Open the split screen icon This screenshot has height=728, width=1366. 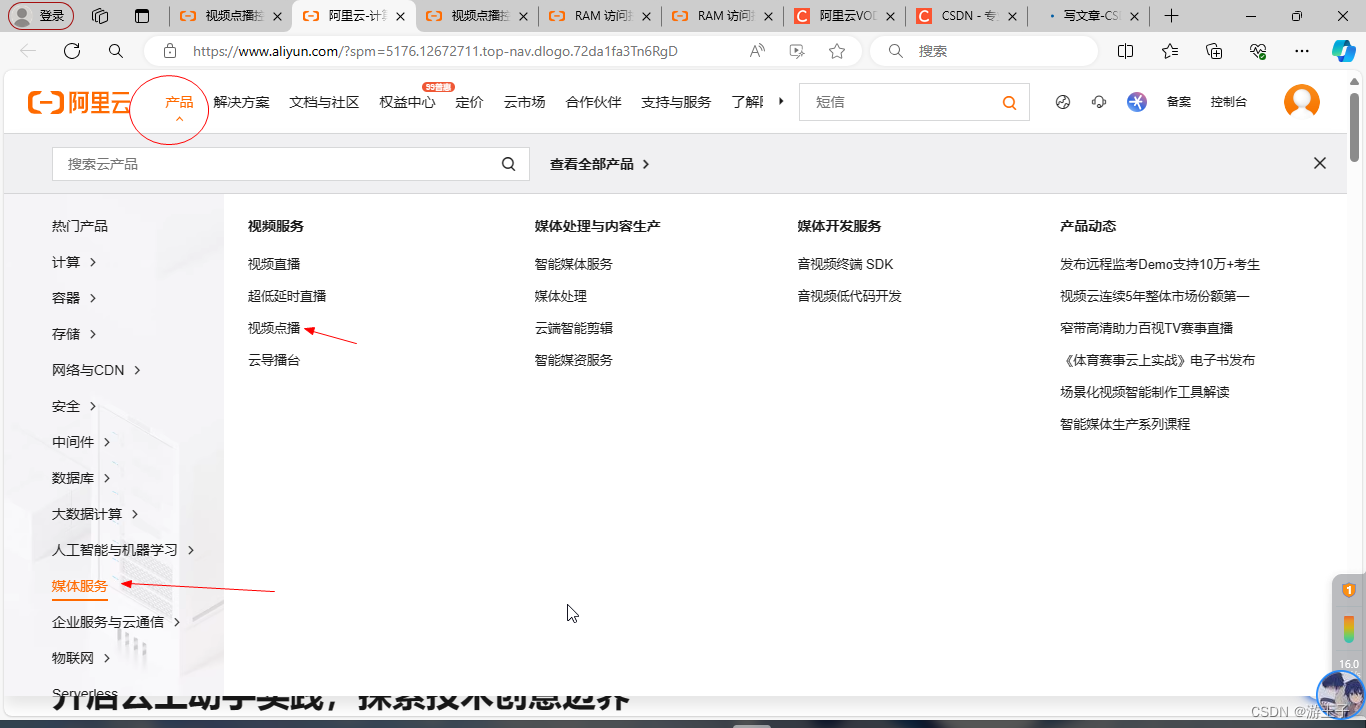[x=1125, y=51]
